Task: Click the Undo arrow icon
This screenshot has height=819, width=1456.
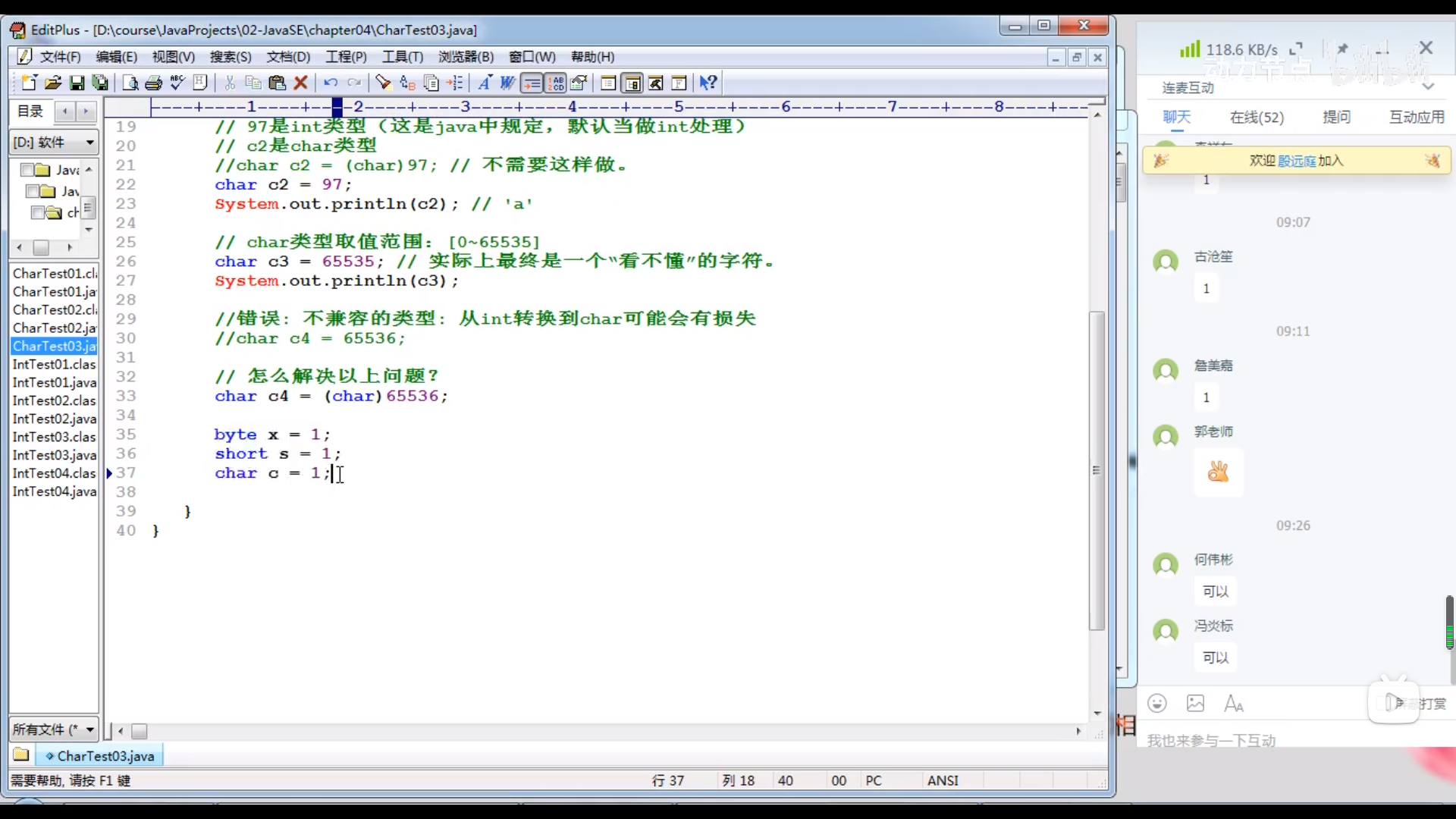Action: click(331, 83)
